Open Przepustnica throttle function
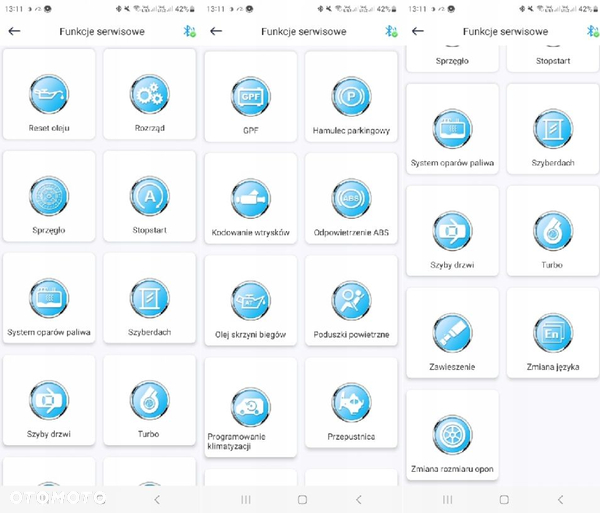The width and height of the screenshot is (600, 513). pyautogui.click(x=351, y=402)
